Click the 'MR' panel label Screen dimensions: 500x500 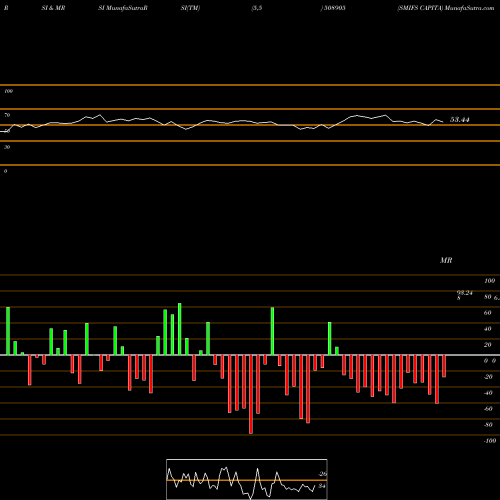(x=446, y=260)
